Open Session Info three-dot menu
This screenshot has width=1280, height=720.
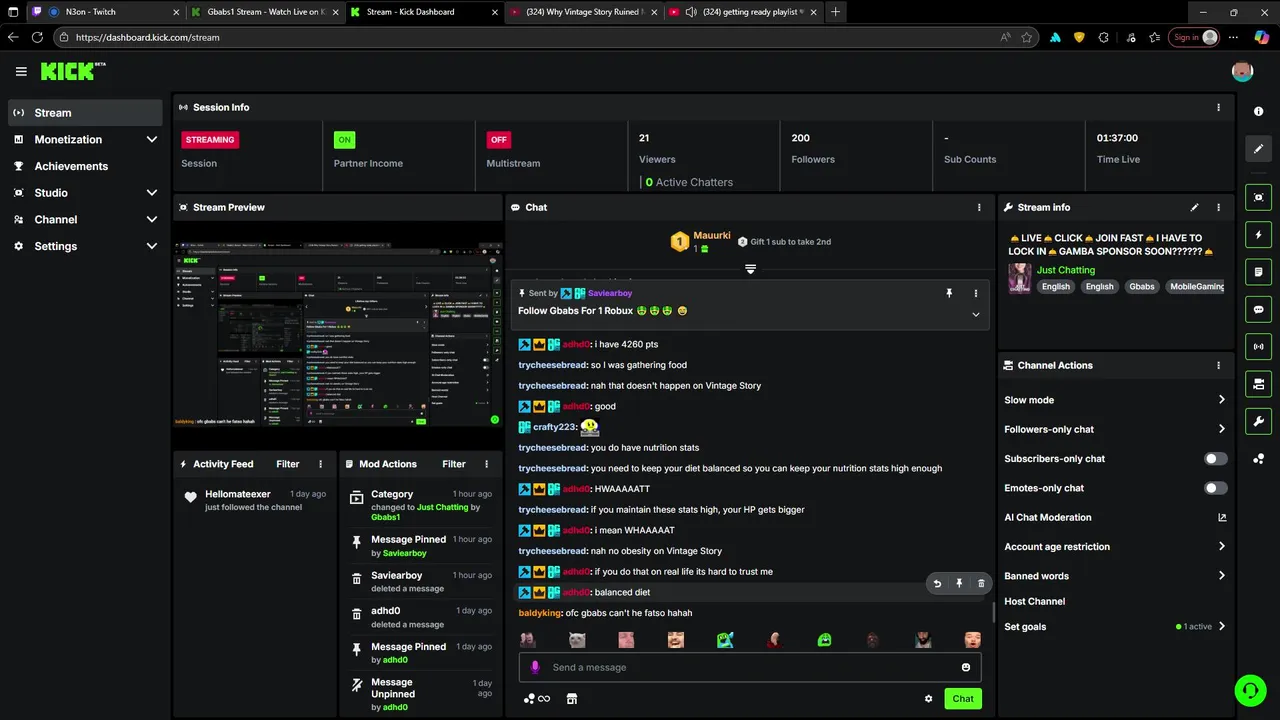[x=1218, y=107]
